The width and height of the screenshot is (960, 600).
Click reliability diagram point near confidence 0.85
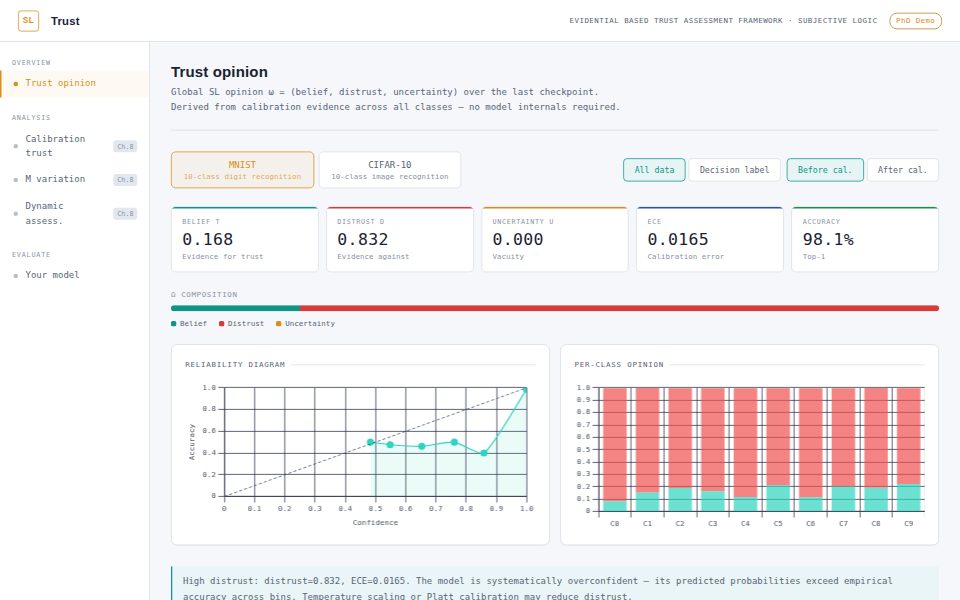[x=484, y=453]
